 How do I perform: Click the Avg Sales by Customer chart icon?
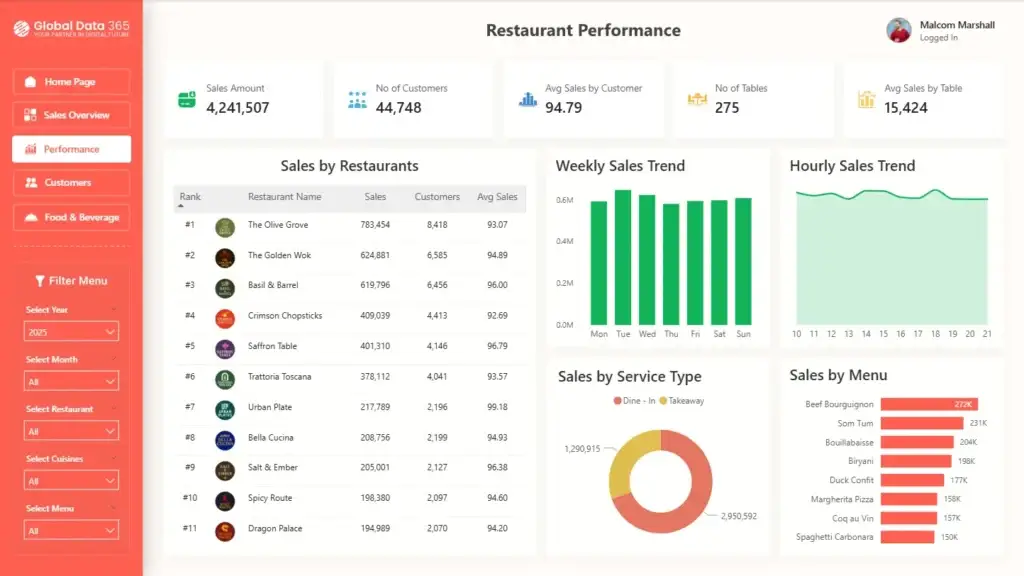[527, 99]
